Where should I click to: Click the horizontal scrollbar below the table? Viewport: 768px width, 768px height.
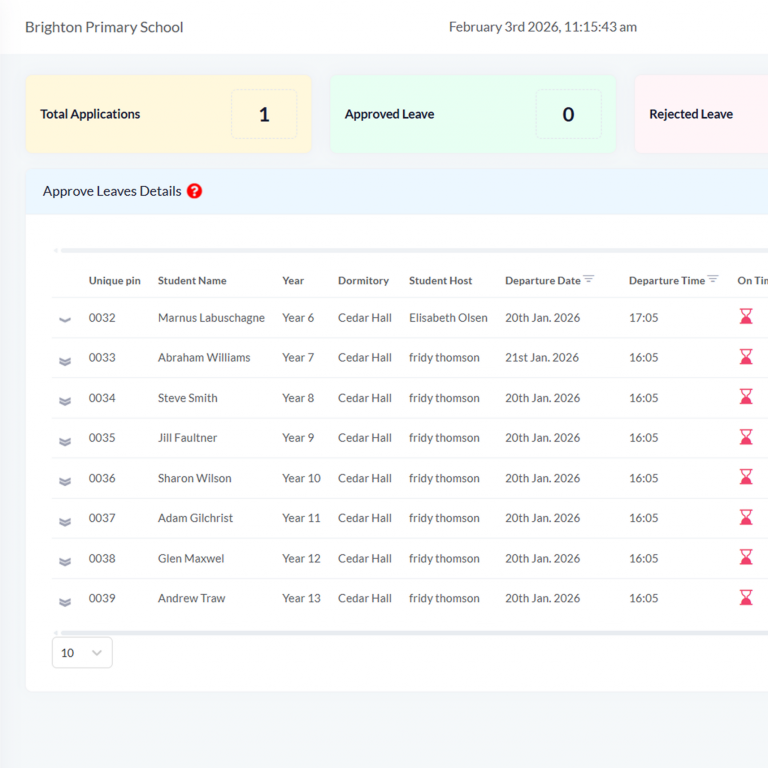click(400, 632)
